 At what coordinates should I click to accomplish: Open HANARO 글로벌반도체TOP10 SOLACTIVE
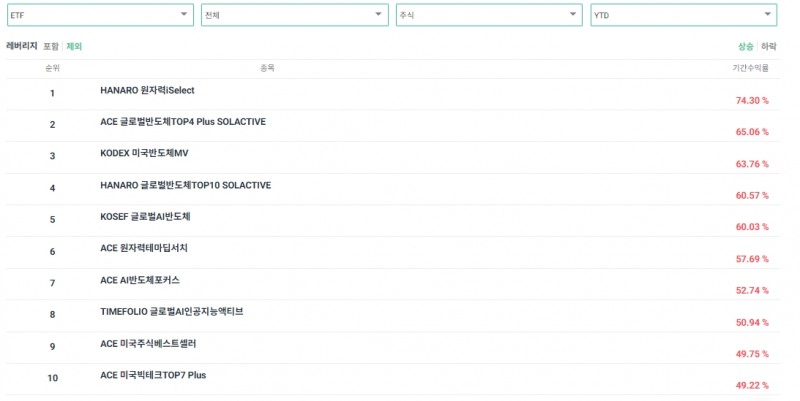click(185, 185)
